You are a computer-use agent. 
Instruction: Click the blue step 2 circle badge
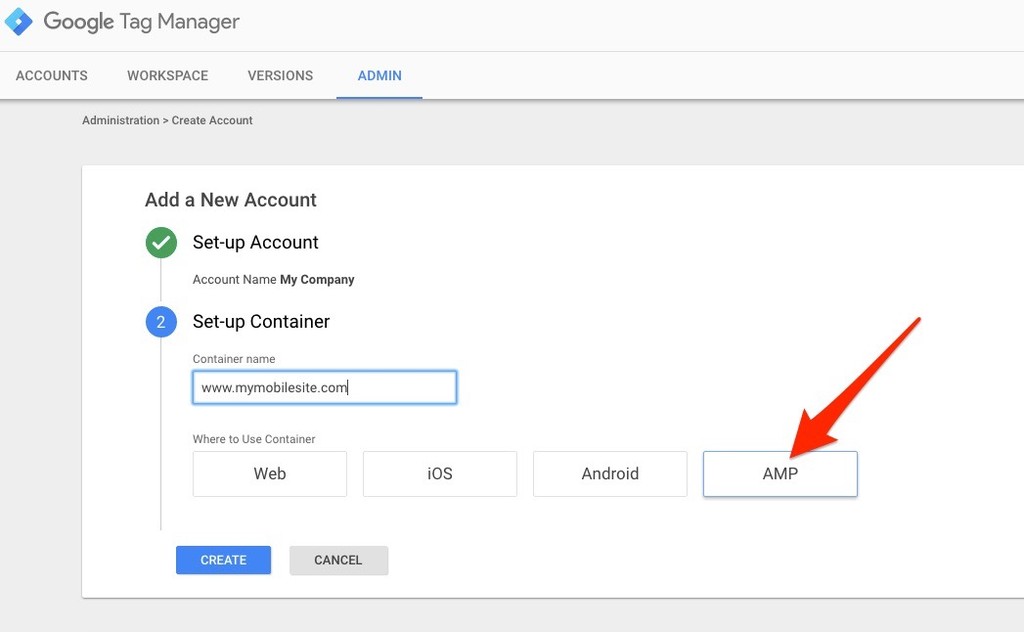(x=161, y=322)
